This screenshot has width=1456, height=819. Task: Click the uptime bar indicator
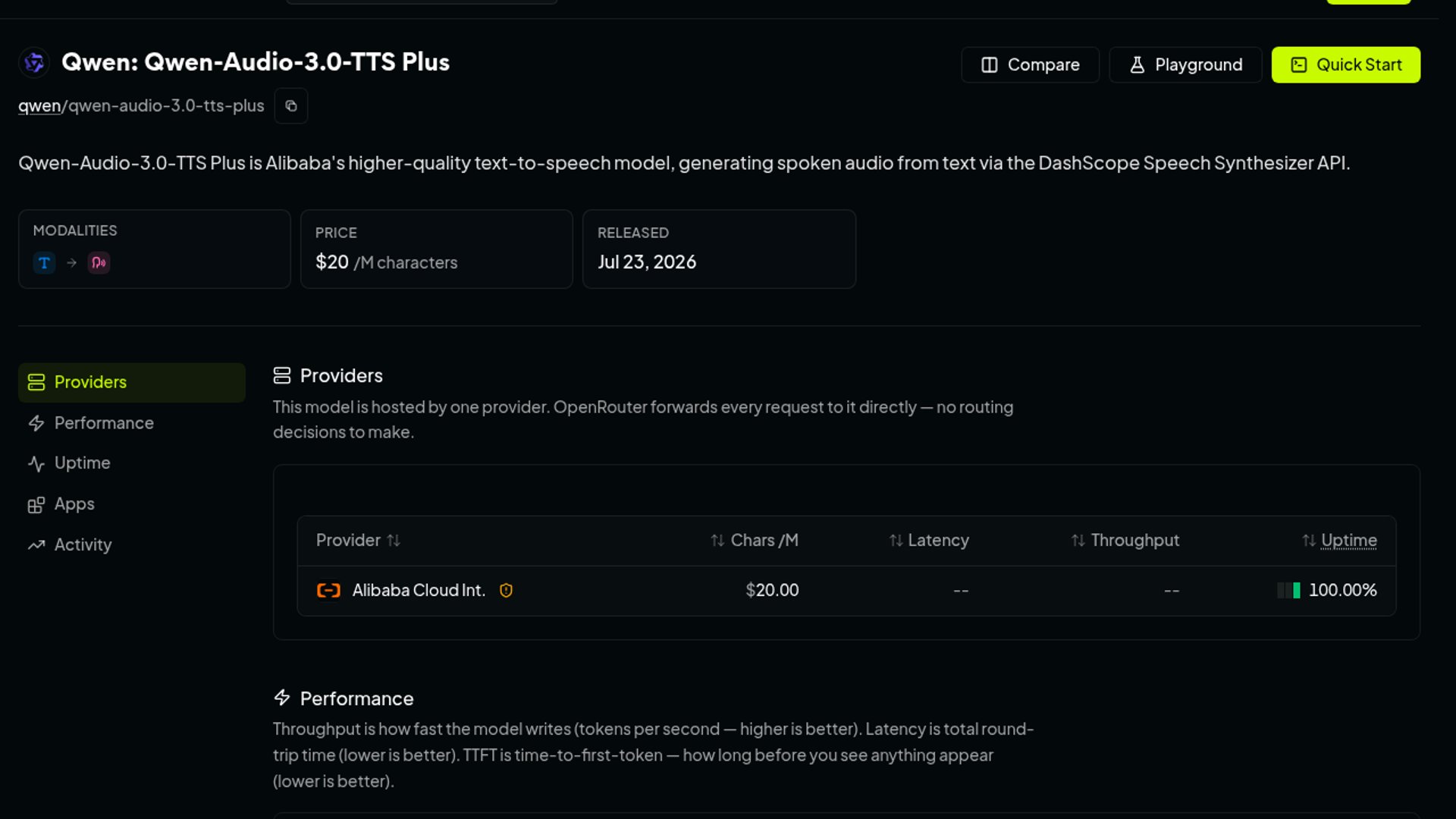1289,591
